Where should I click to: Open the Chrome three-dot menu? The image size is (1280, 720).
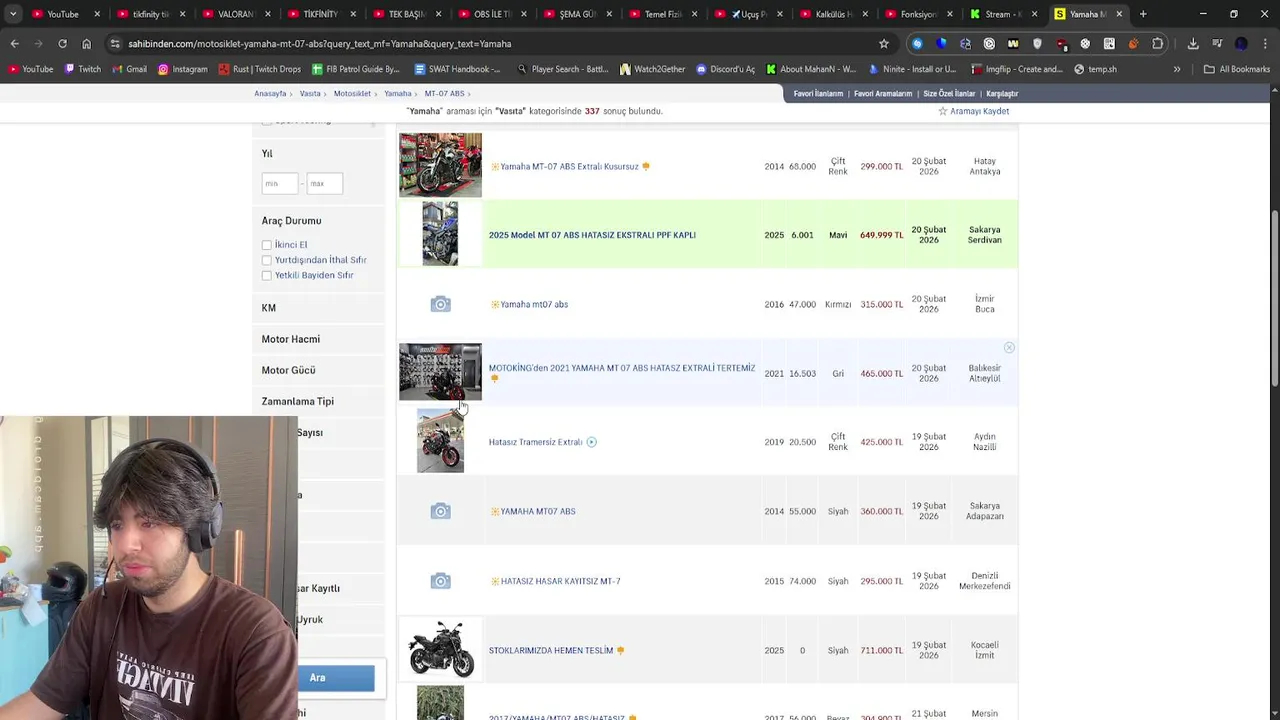click(1265, 44)
